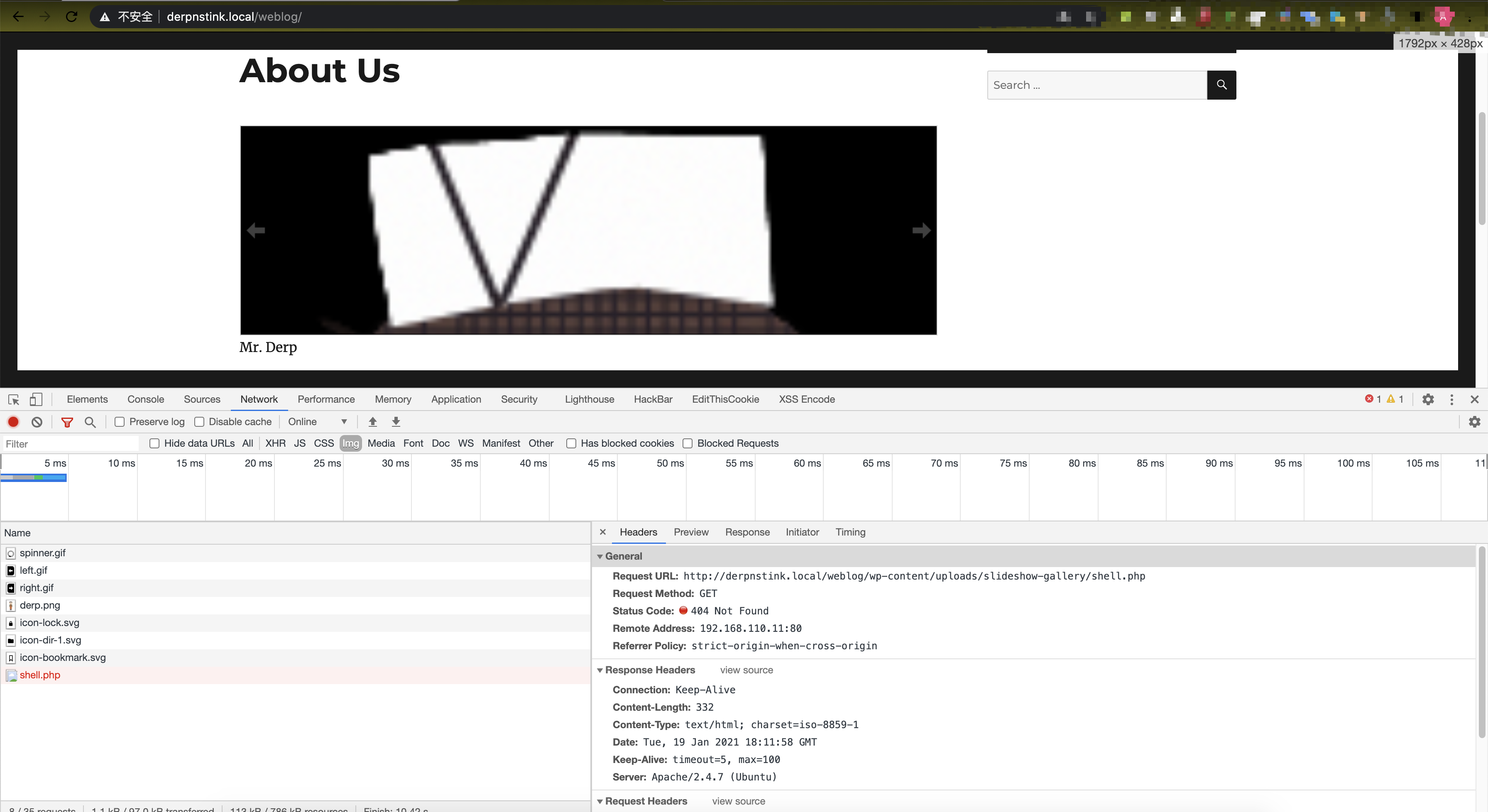1488x812 pixels.
Task: Collapse the Response Headers section
Action: (600, 670)
